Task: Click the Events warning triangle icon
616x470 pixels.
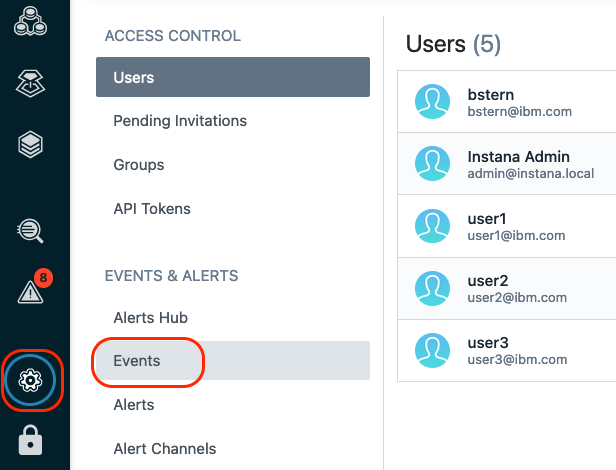Action: pos(30,292)
